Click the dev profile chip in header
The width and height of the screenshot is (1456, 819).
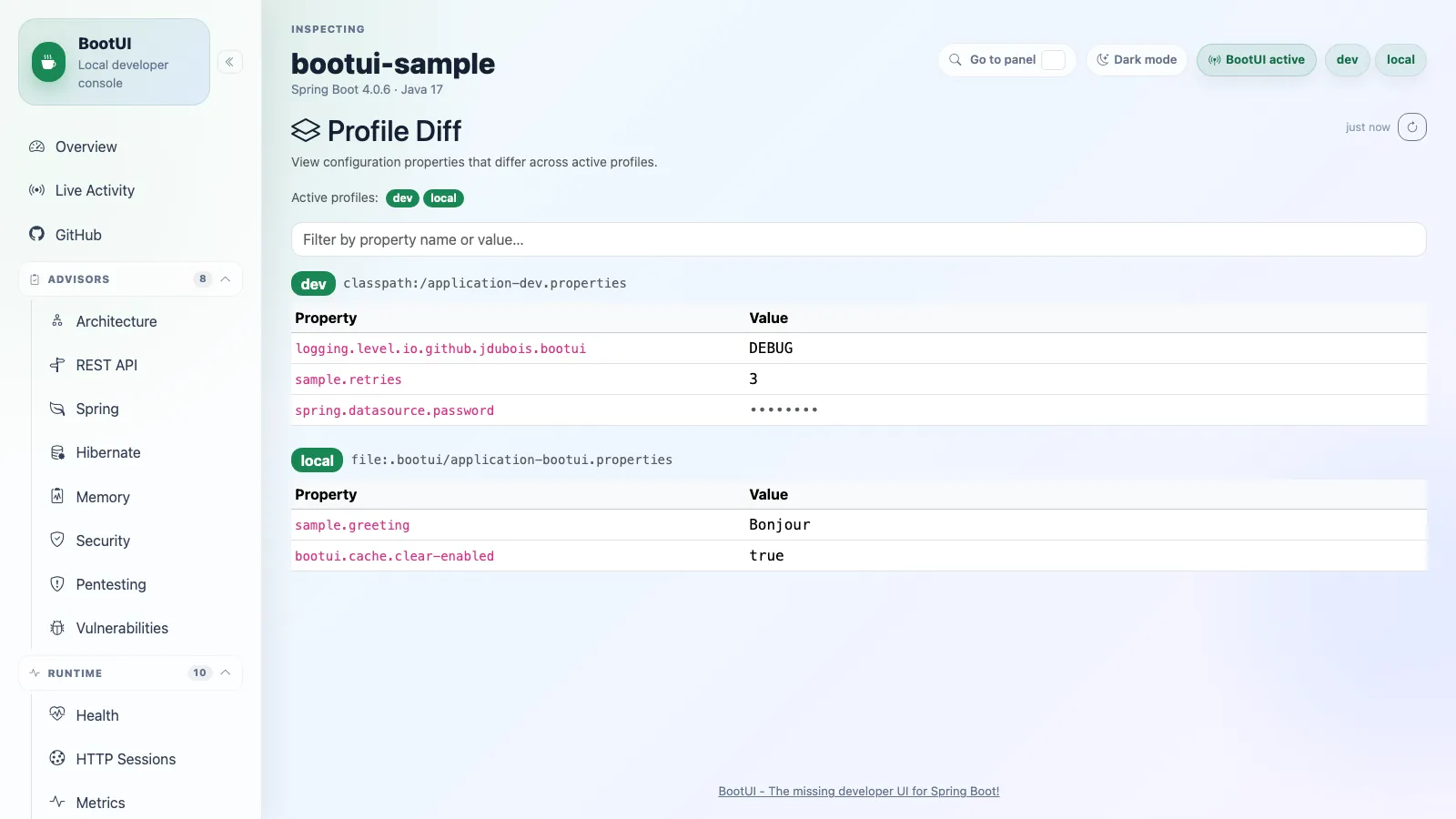click(x=1347, y=60)
